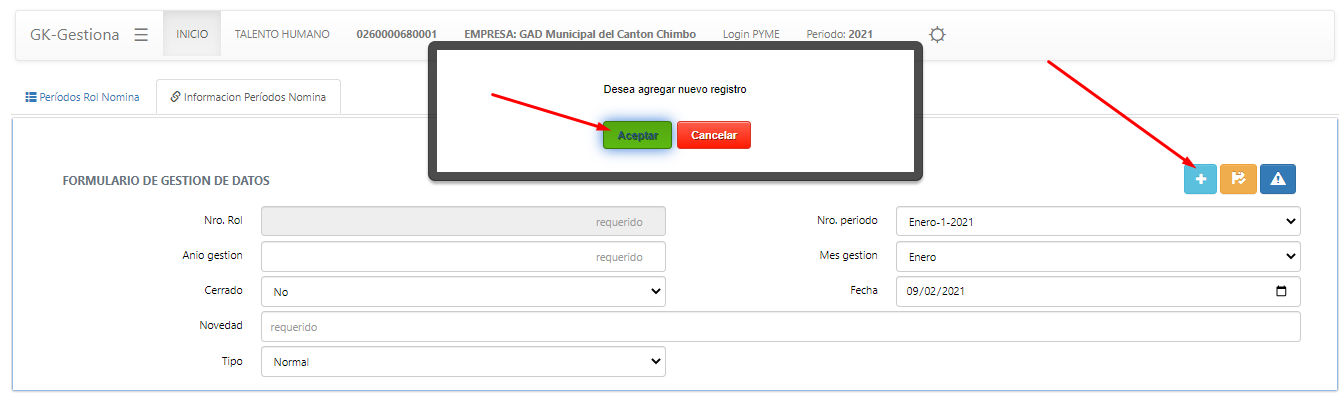Click the orange save-record icon button
The width and height of the screenshot is (1344, 398).
pos(1238,179)
